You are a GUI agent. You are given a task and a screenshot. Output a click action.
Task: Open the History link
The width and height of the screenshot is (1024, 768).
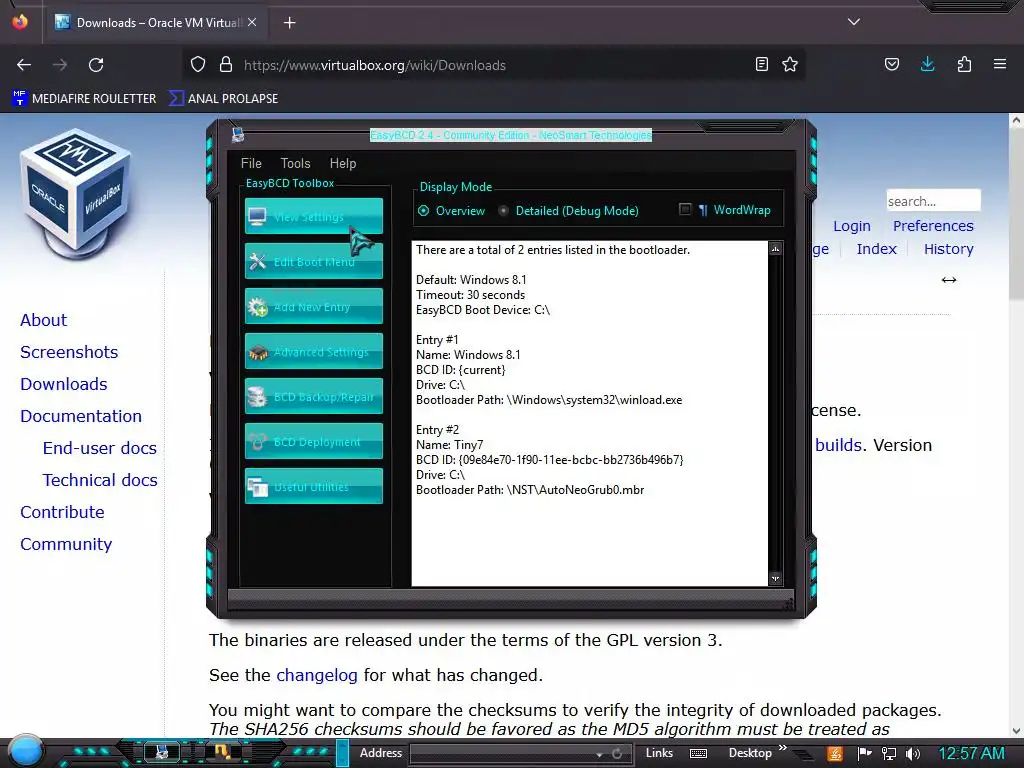point(948,249)
